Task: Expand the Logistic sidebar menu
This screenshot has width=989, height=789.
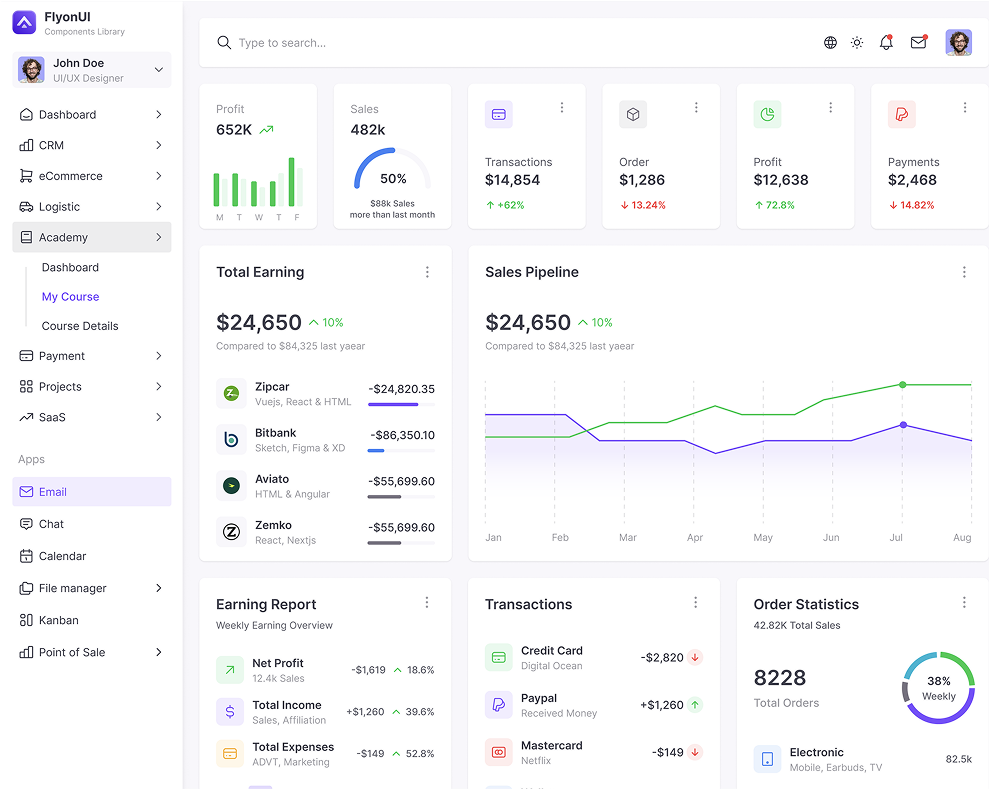Action: click(91, 206)
